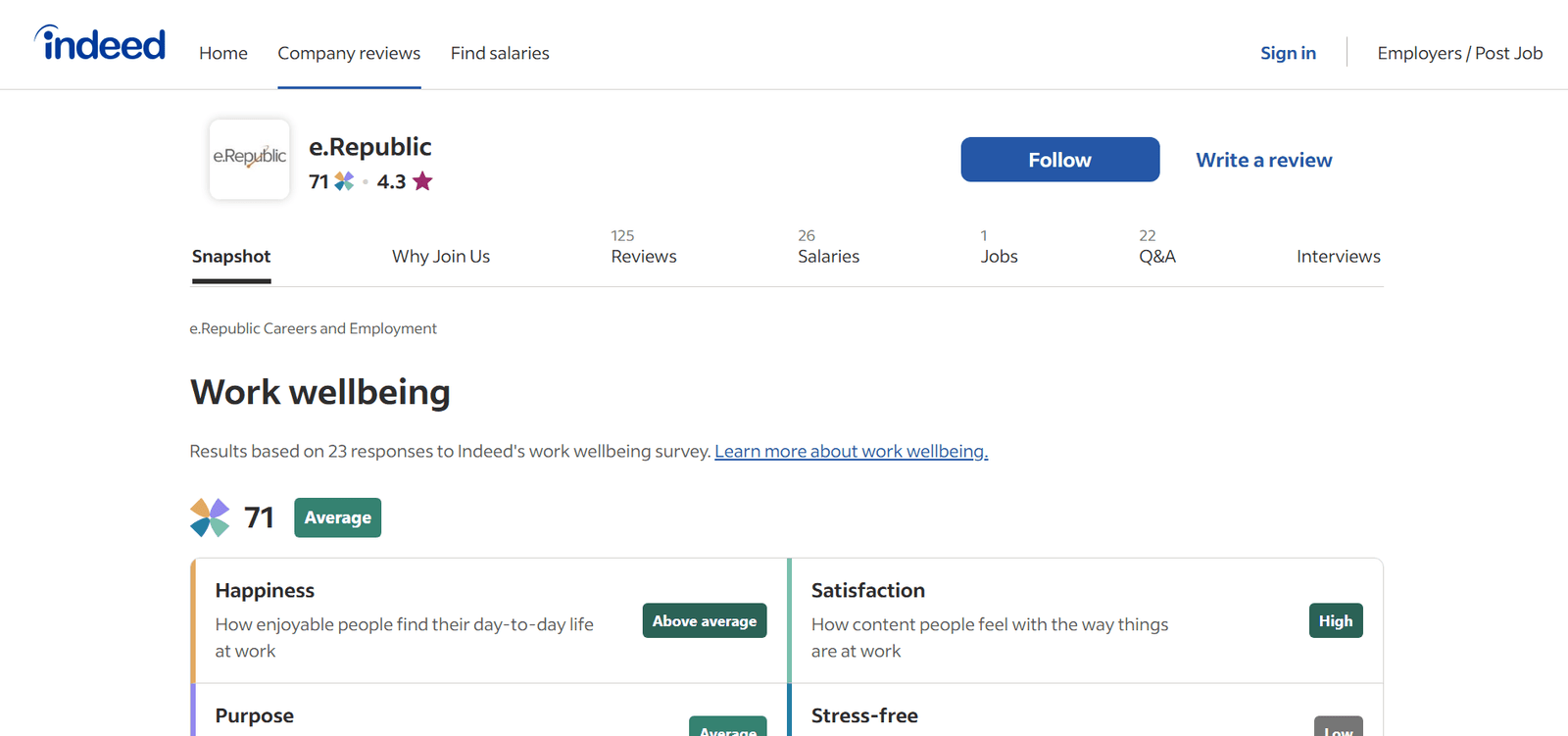Click the 4.3 star rating value
This screenshot has height=736, width=1568.
(391, 181)
